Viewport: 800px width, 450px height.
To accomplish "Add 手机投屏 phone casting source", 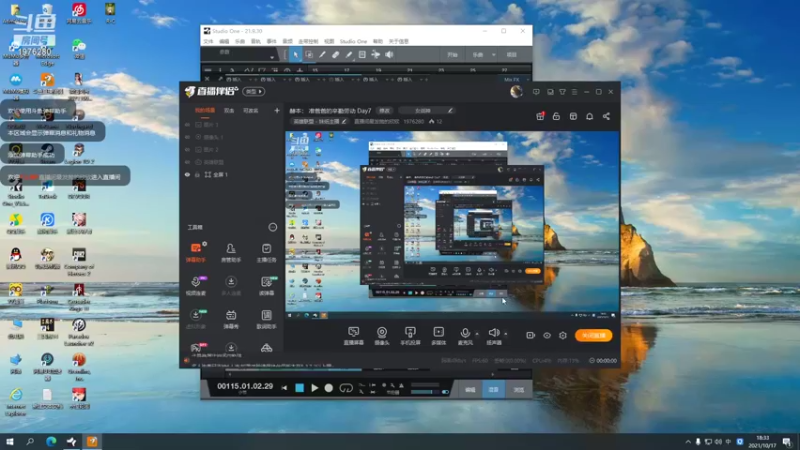I will tap(410, 336).
